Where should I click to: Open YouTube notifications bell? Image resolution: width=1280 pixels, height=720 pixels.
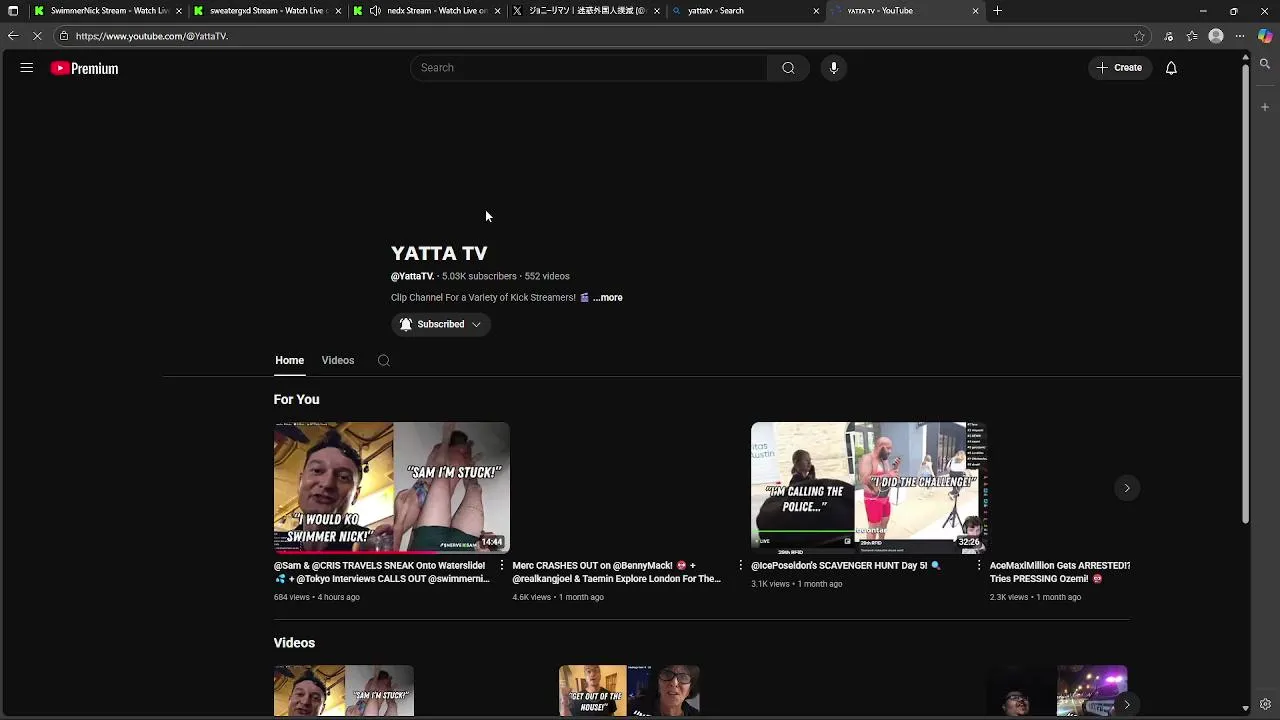point(1171,68)
